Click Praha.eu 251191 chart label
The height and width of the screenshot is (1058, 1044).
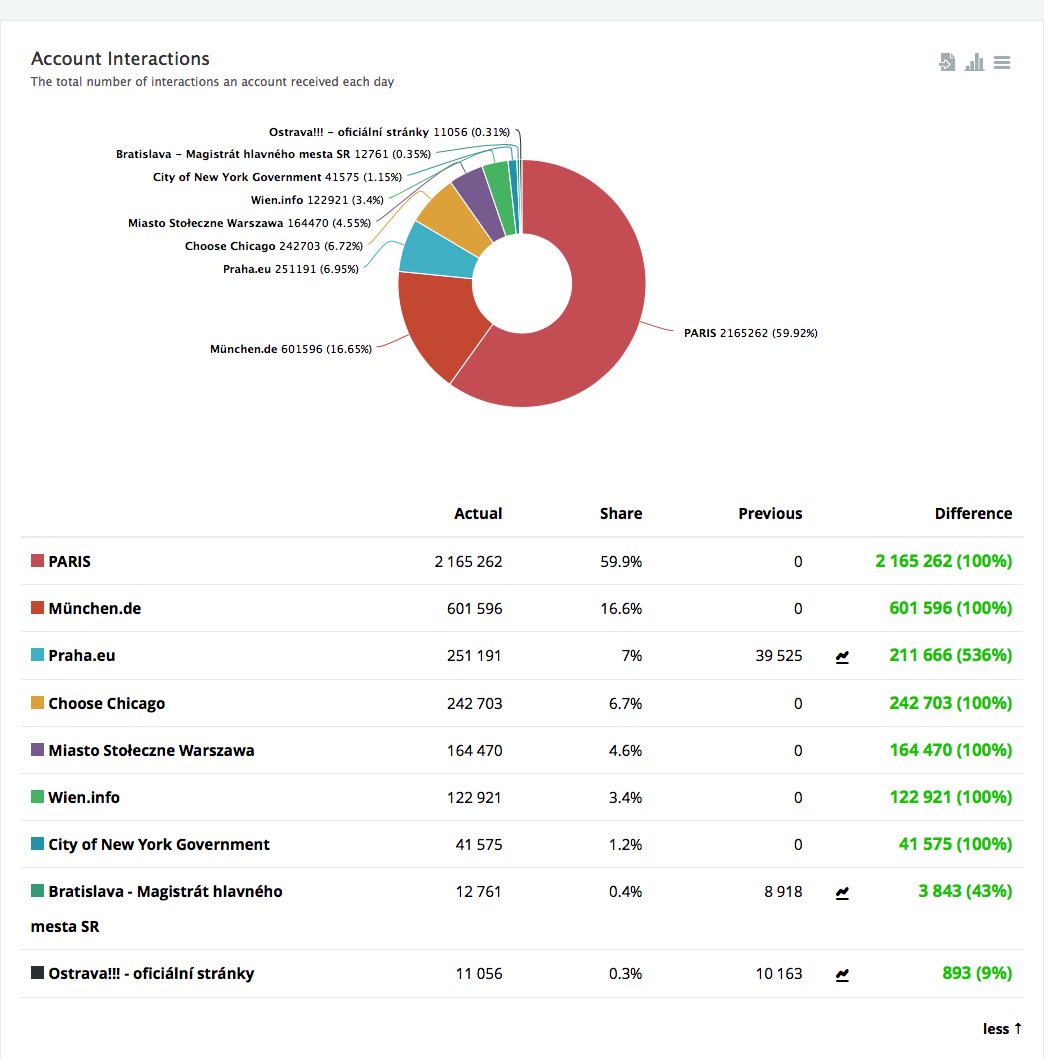click(x=291, y=269)
